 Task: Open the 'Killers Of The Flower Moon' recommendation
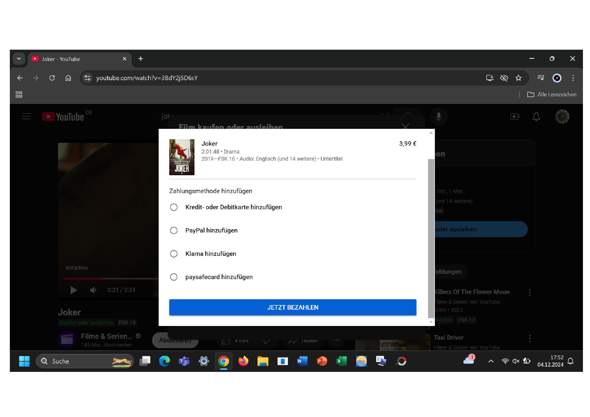pyautogui.click(x=472, y=292)
